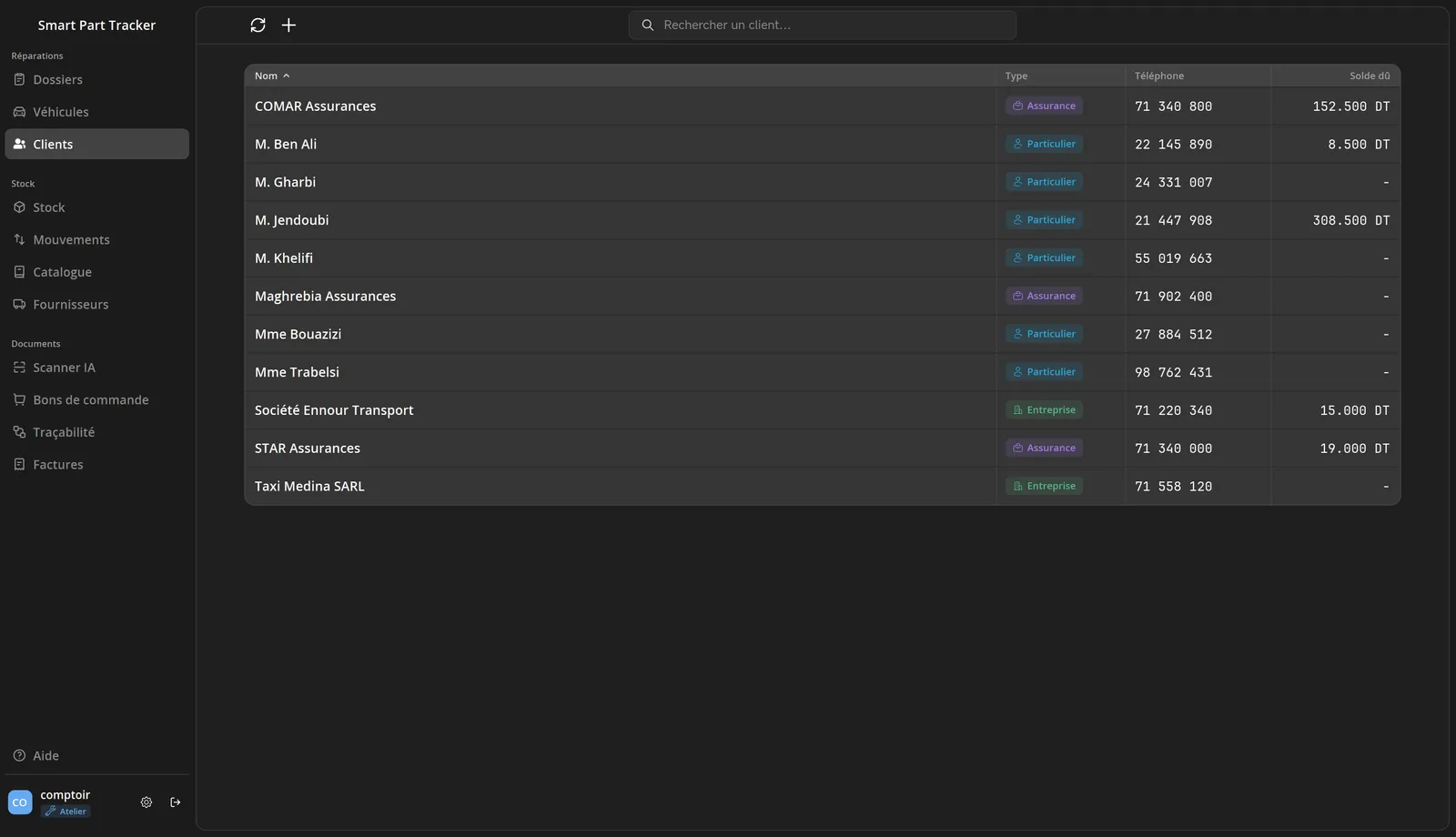Screen dimensions: 1456x837
Task: Sort by Solde dû column
Action: pyautogui.click(x=1370, y=76)
